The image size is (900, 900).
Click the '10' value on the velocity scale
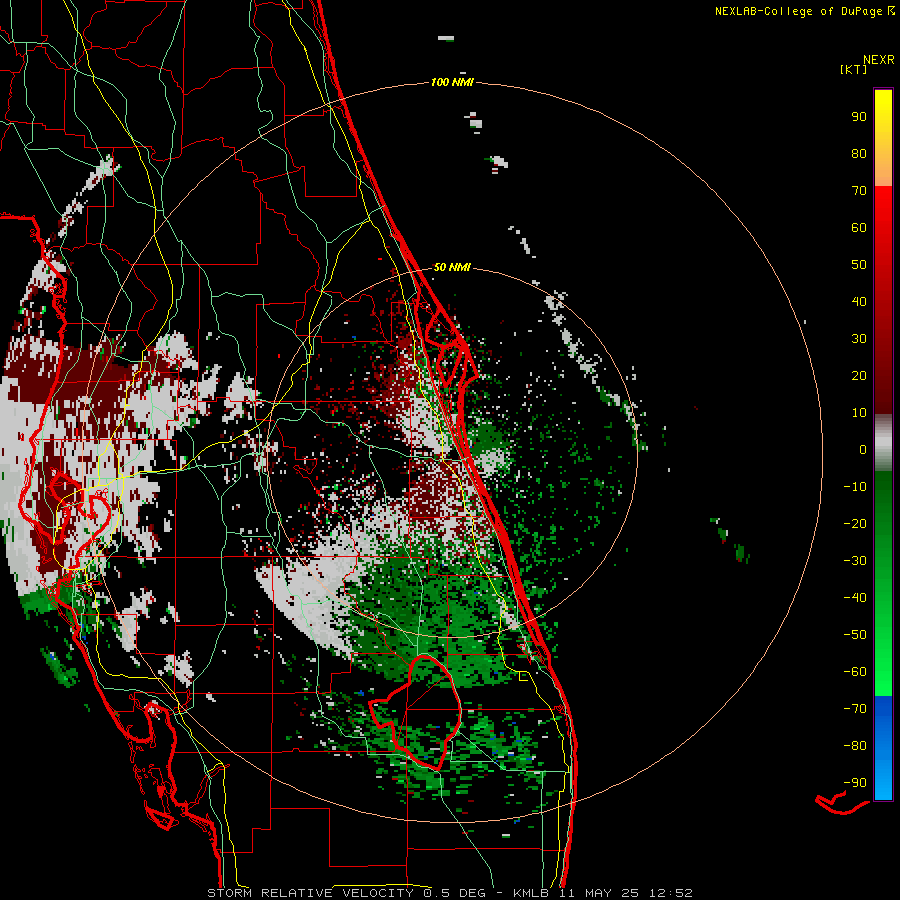pos(859,413)
